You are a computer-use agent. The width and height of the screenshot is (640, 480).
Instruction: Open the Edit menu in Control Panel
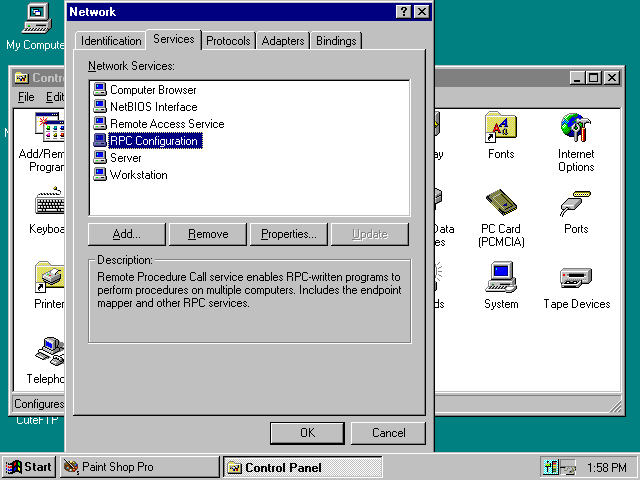point(54,97)
